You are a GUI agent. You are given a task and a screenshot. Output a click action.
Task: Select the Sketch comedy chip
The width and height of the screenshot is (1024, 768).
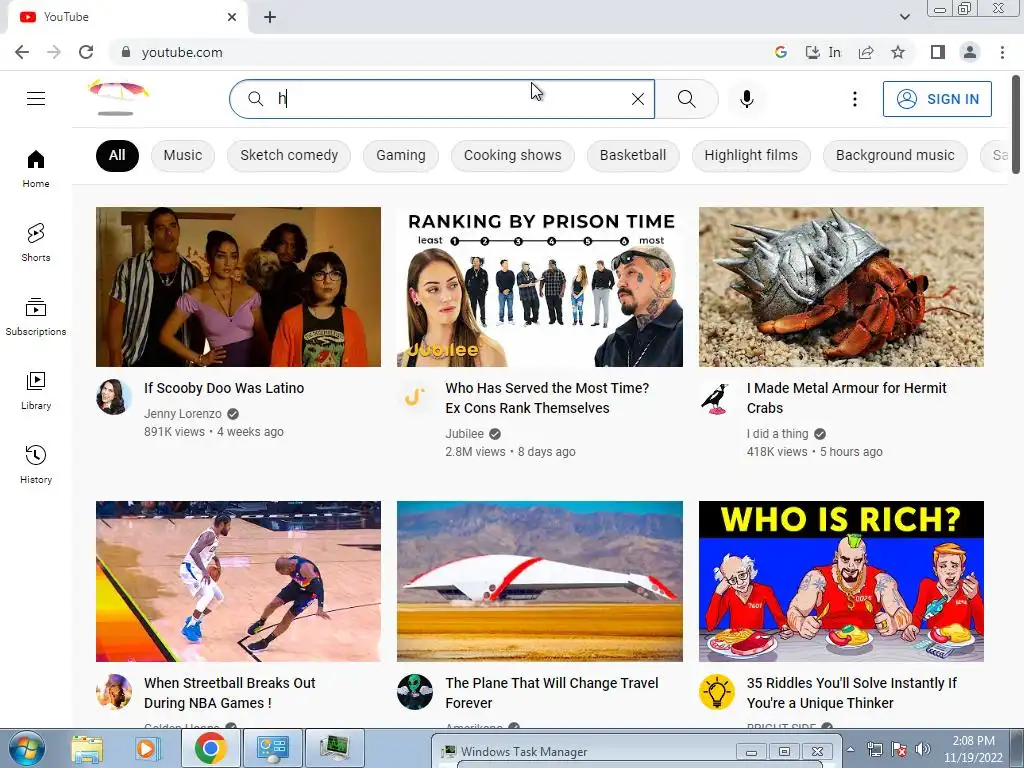click(289, 155)
